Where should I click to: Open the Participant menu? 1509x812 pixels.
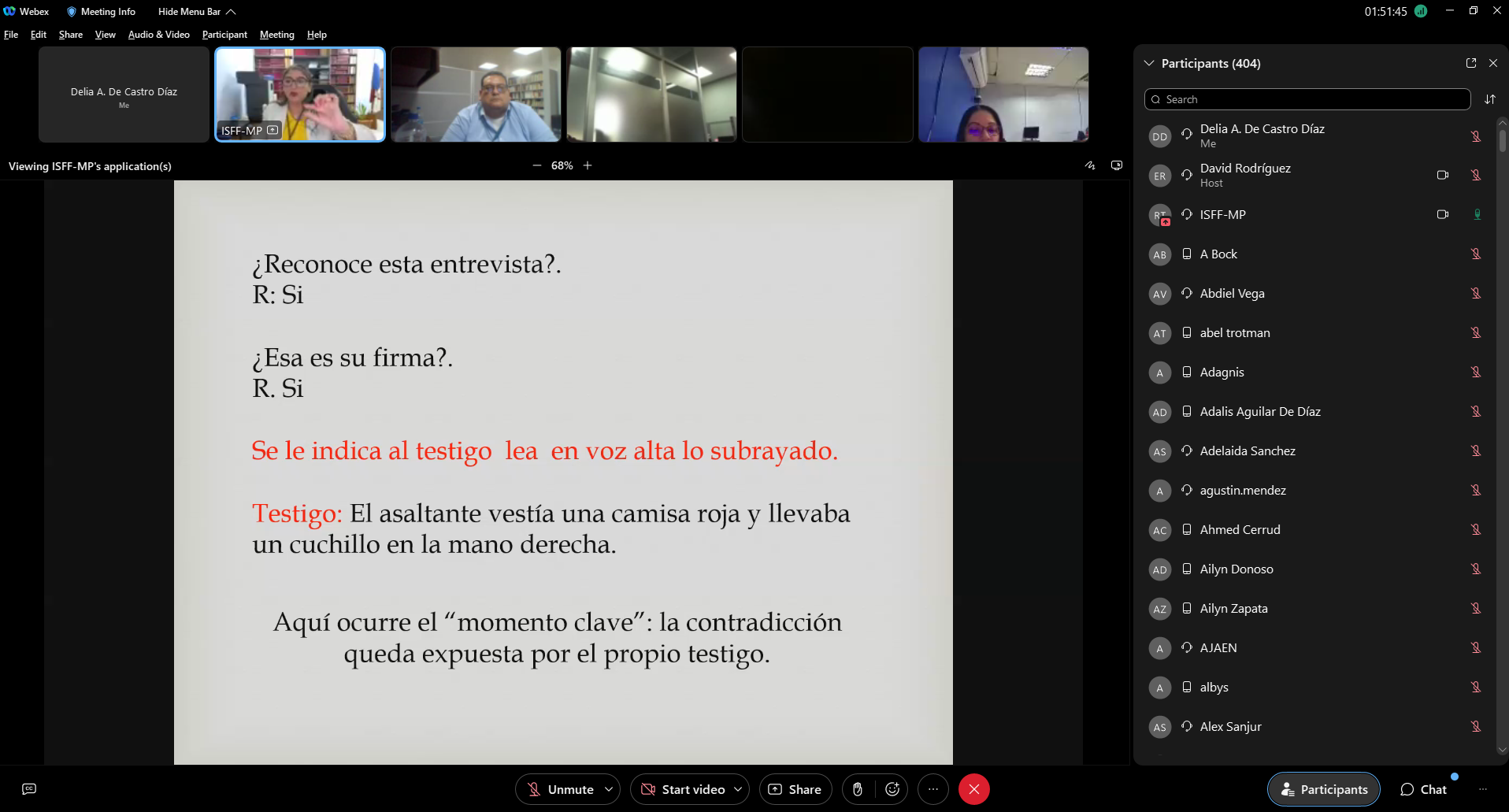pos(224,35)
